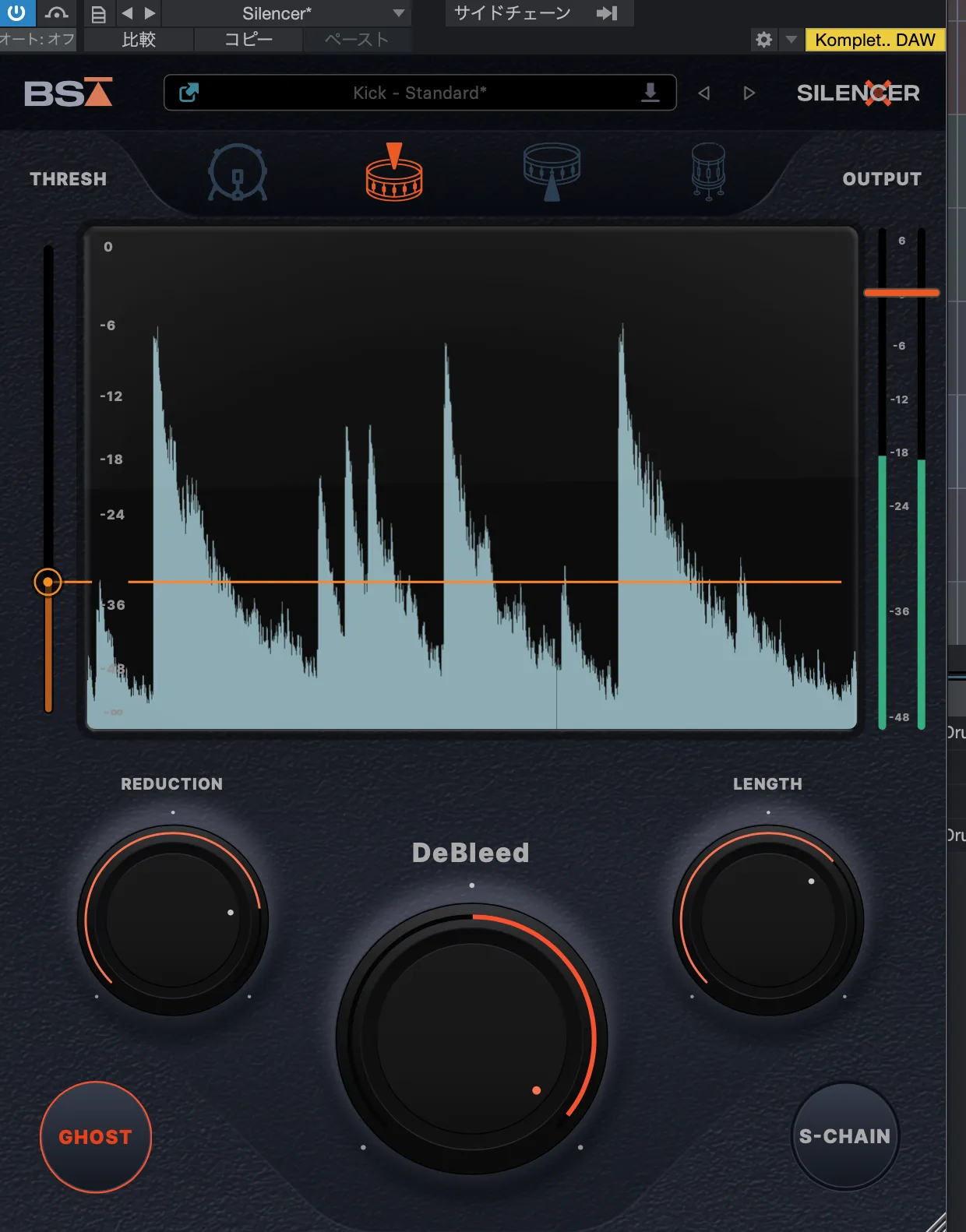Click the large DeBleed knob
This screenshot has width=966, height=1232.
(471, 1039)
